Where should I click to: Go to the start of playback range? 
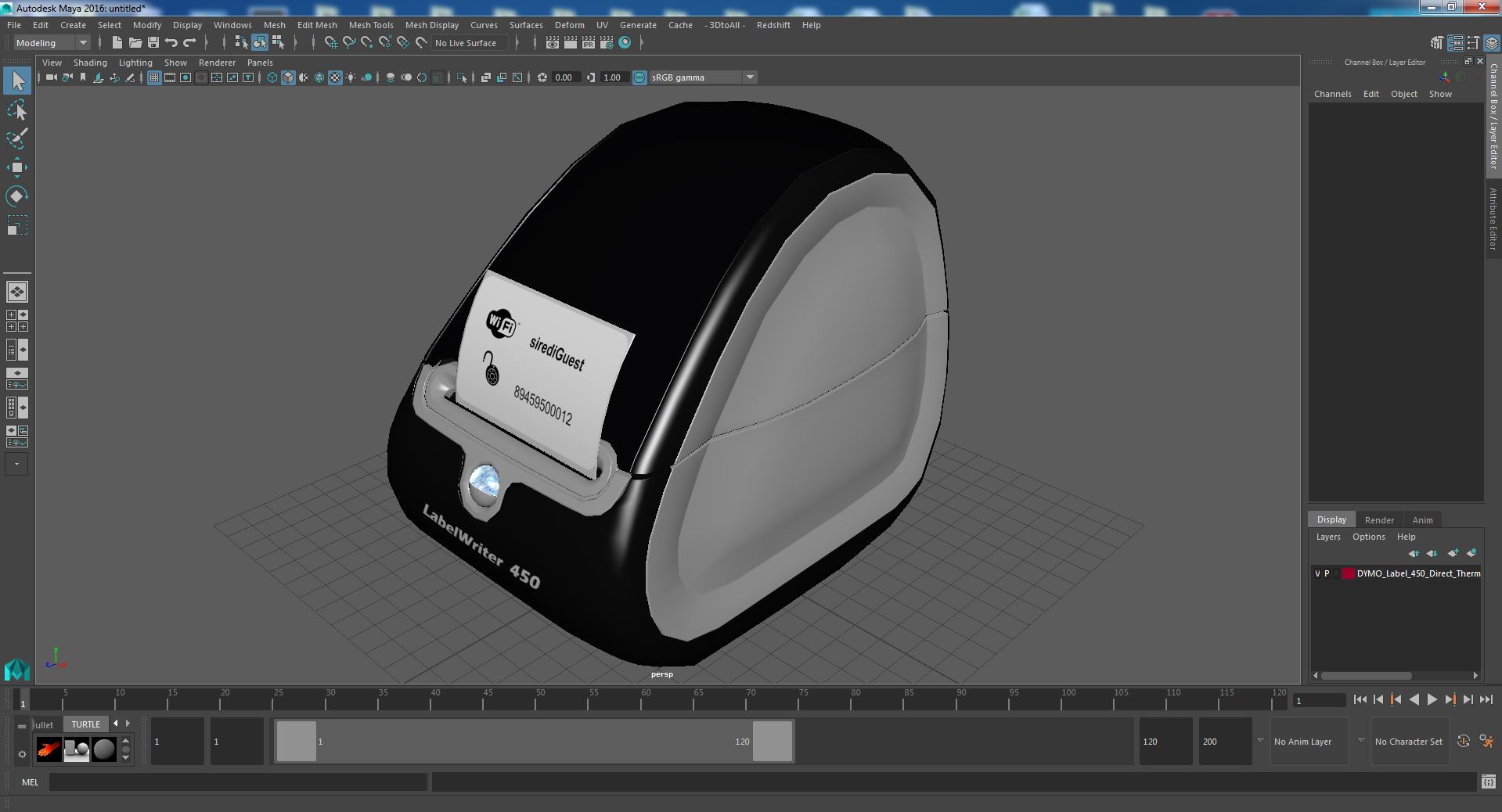1360,700
